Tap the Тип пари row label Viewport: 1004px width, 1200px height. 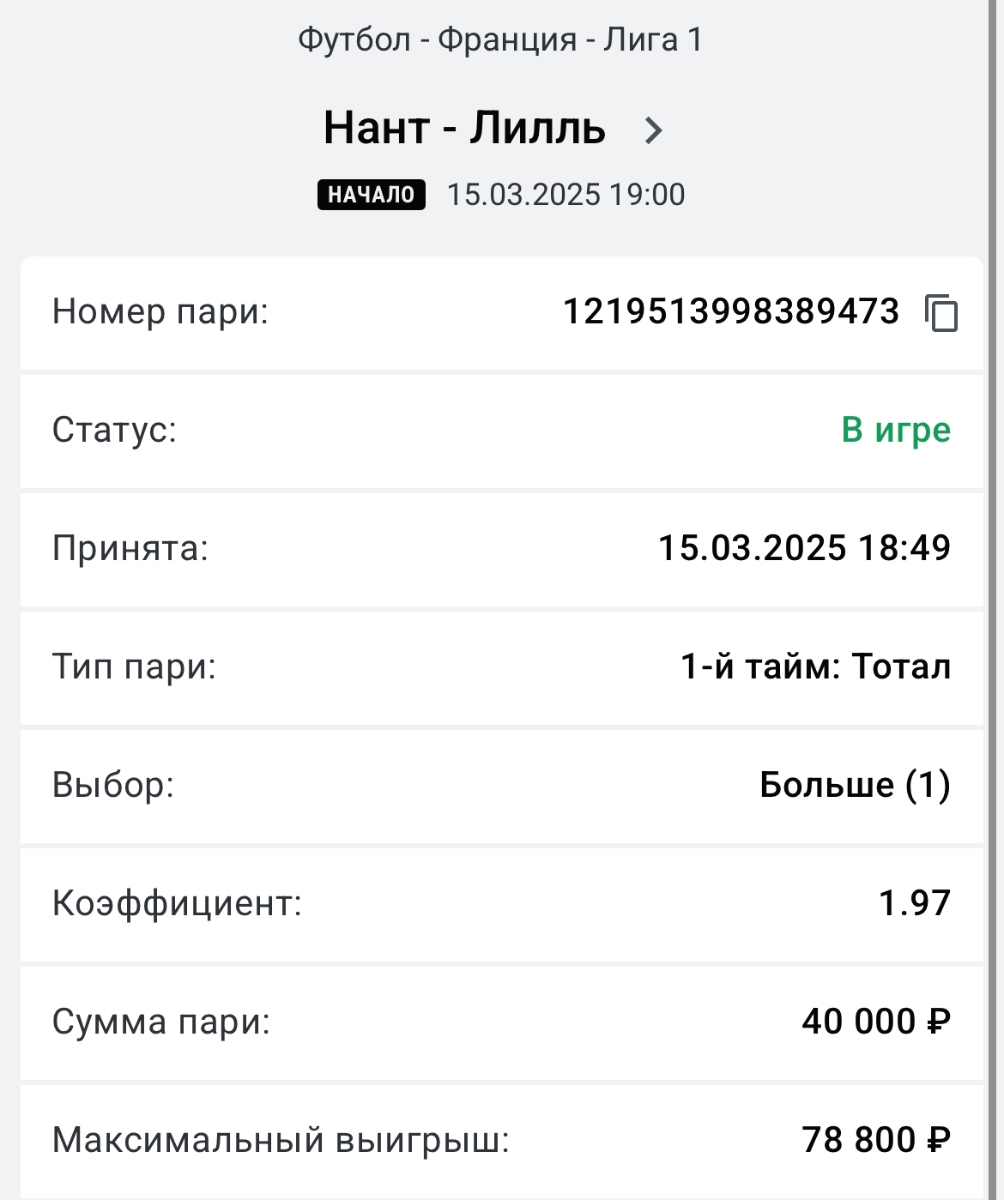pyautogui.click(x=134, y=667)
